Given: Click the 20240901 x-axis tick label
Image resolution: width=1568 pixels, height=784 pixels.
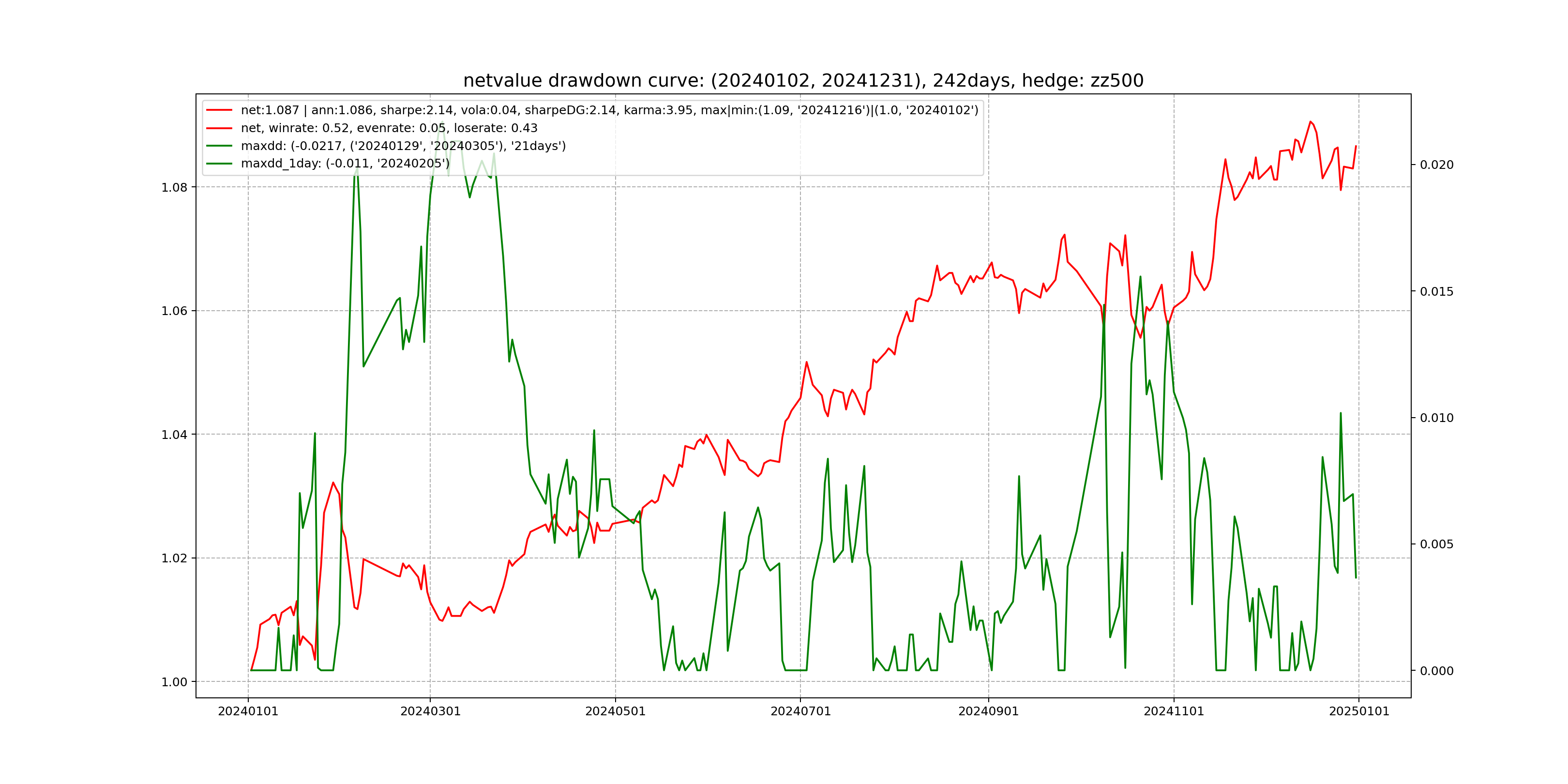Looking at the screenshot, I should (x=988, y=711).
